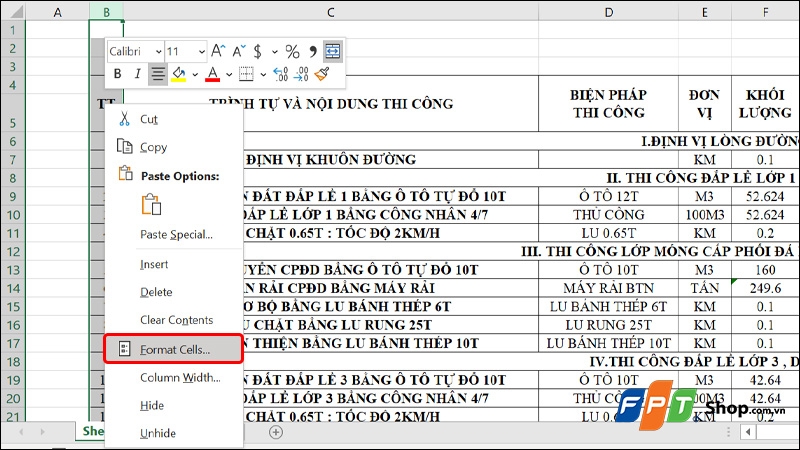Apply Comma Style formatting

pos(313,51)
